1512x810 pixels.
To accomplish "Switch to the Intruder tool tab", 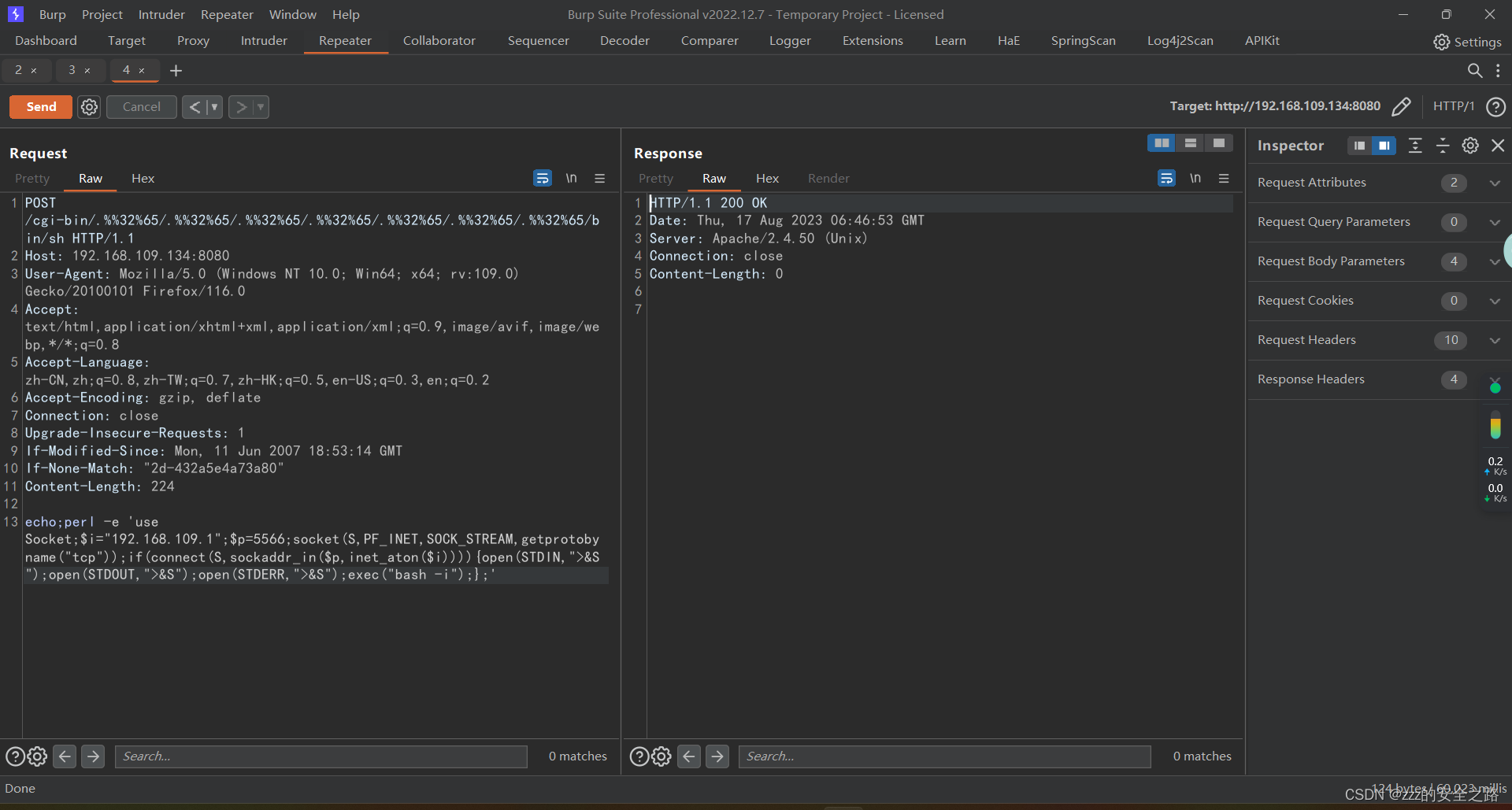I will tap(264, 41).
